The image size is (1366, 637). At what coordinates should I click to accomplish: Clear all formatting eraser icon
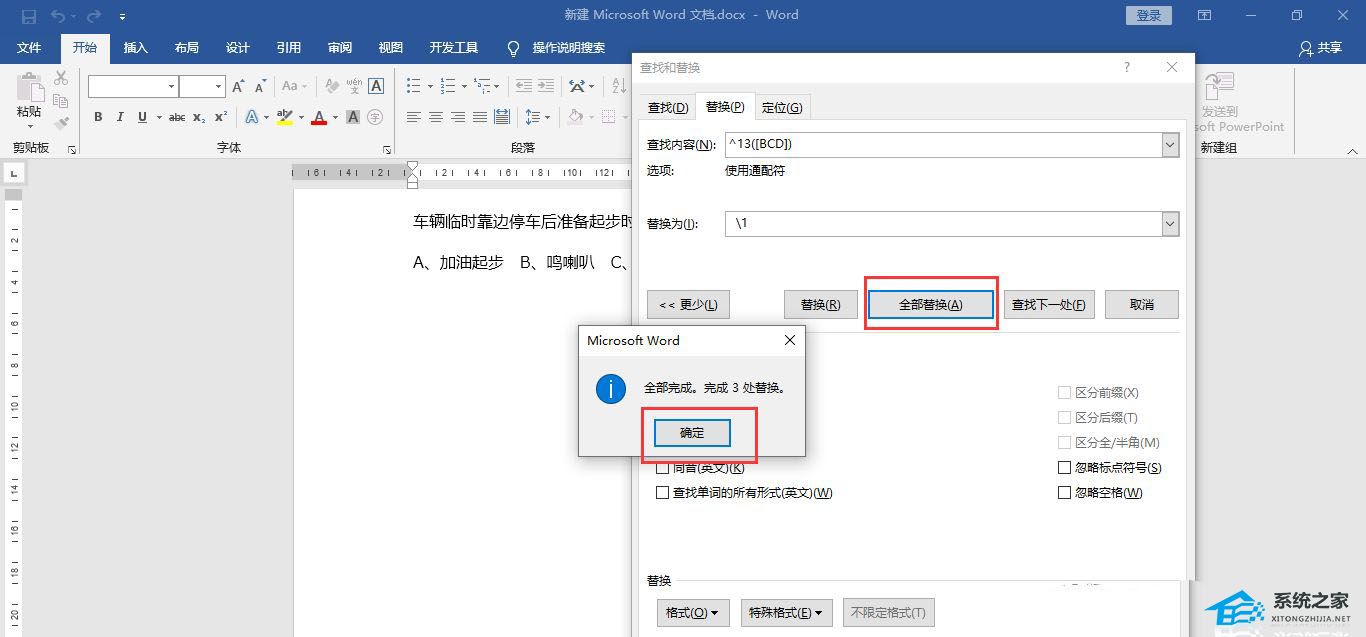[x=331, y=87]
